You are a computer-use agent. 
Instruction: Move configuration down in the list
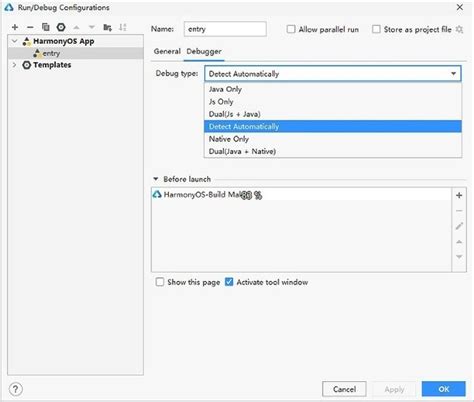click(x=92, y=27)
